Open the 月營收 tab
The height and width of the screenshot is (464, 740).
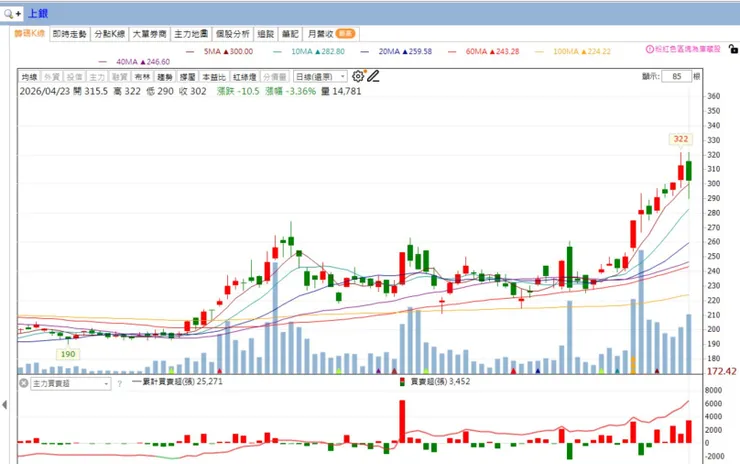331,34
